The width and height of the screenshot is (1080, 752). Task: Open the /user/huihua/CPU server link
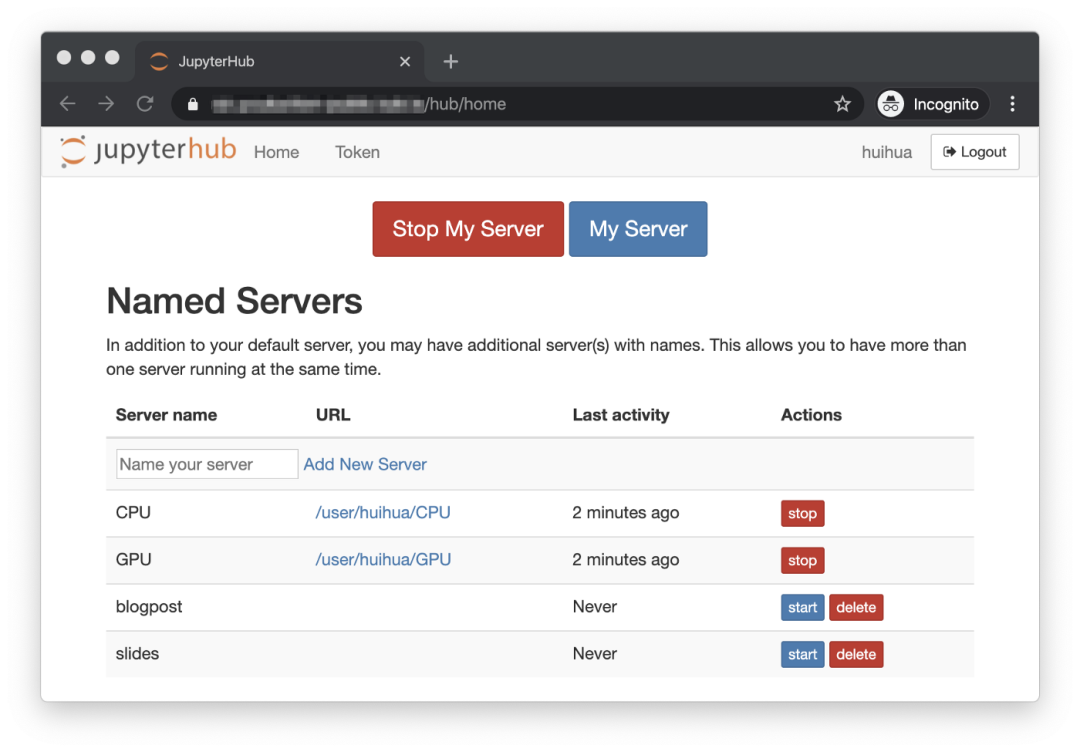(383, 512)
